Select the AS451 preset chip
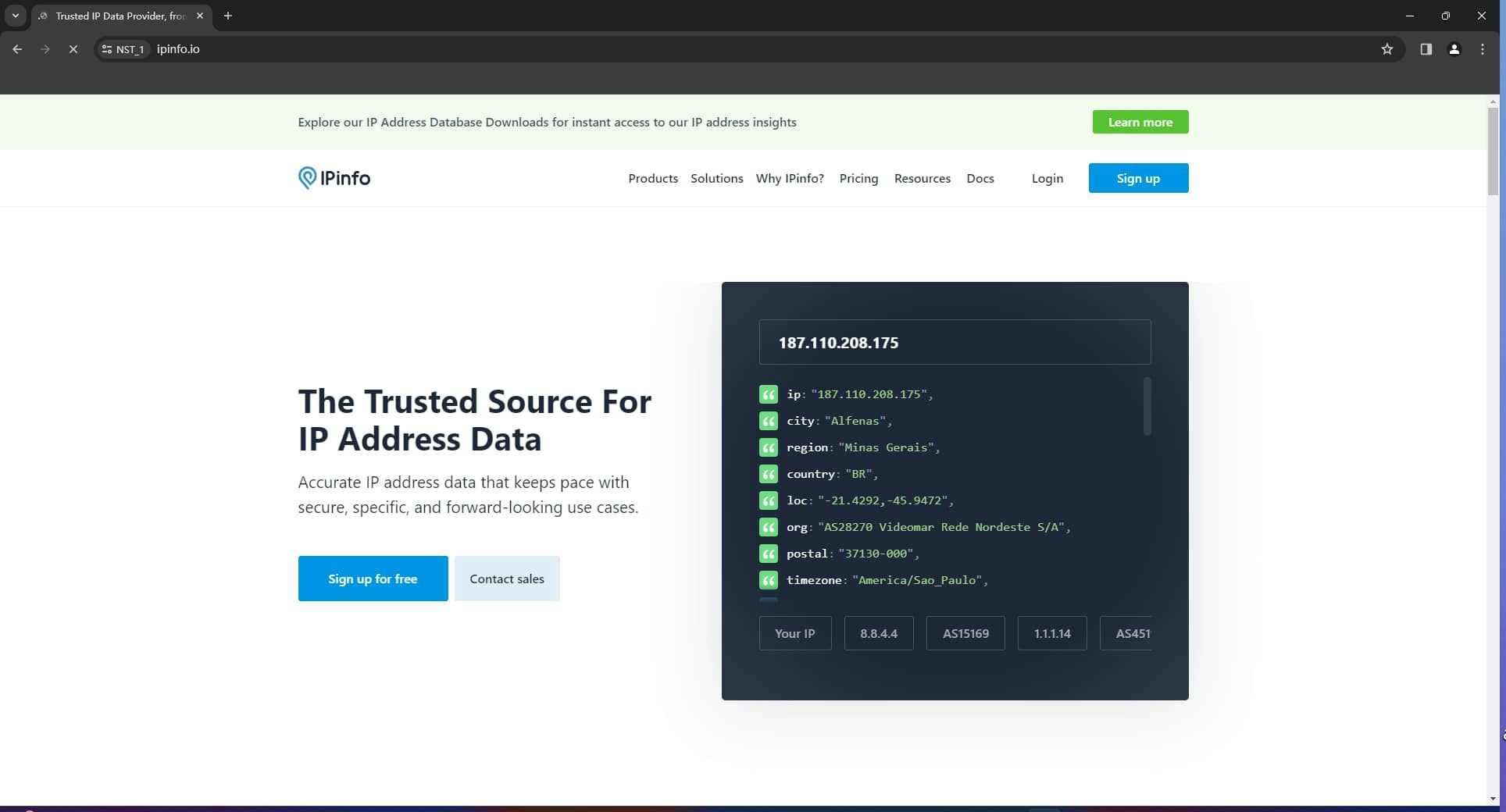1506x812 pixels. point(1126,633)
